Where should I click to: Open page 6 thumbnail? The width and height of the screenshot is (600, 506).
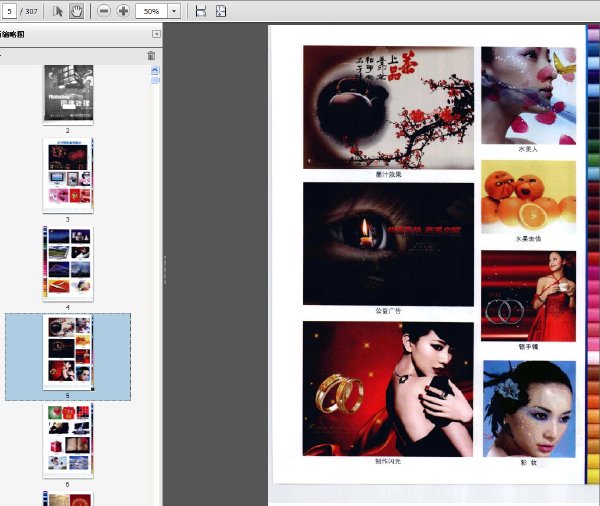(68, 440)
